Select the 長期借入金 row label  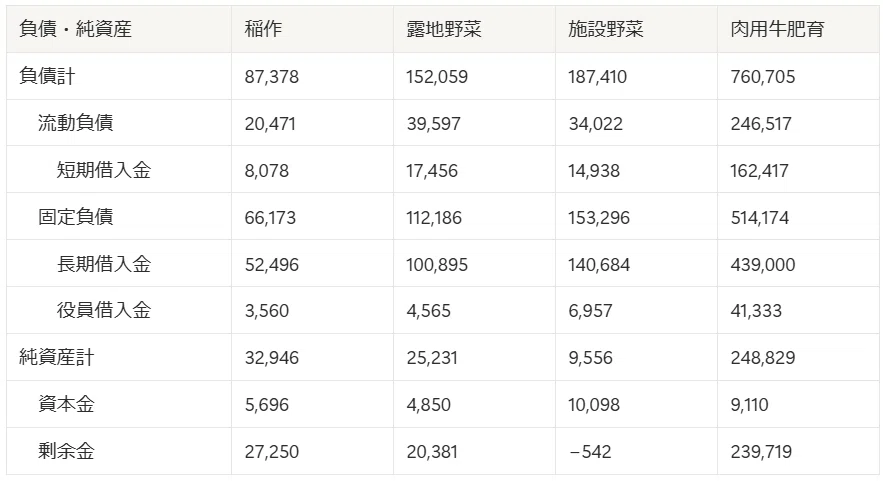coord(119,264)
